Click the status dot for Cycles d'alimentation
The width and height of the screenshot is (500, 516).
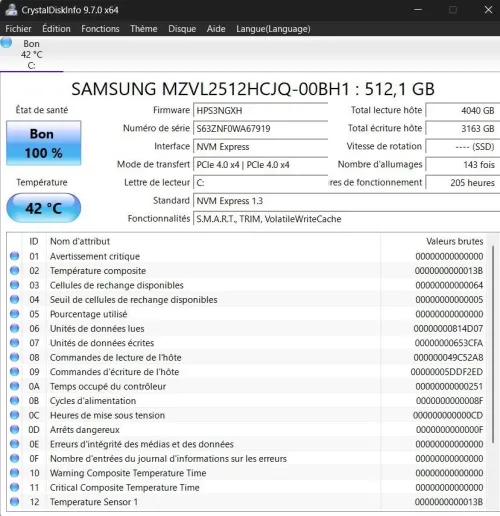click(x=14, y=401)
